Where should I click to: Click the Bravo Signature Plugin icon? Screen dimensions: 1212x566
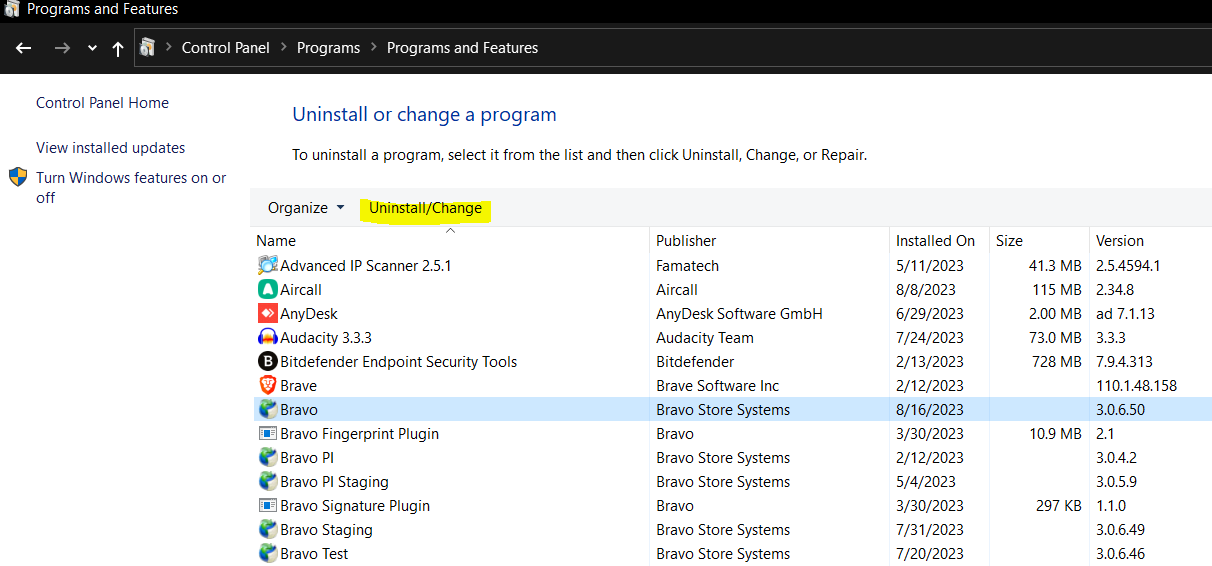[267, 506]
